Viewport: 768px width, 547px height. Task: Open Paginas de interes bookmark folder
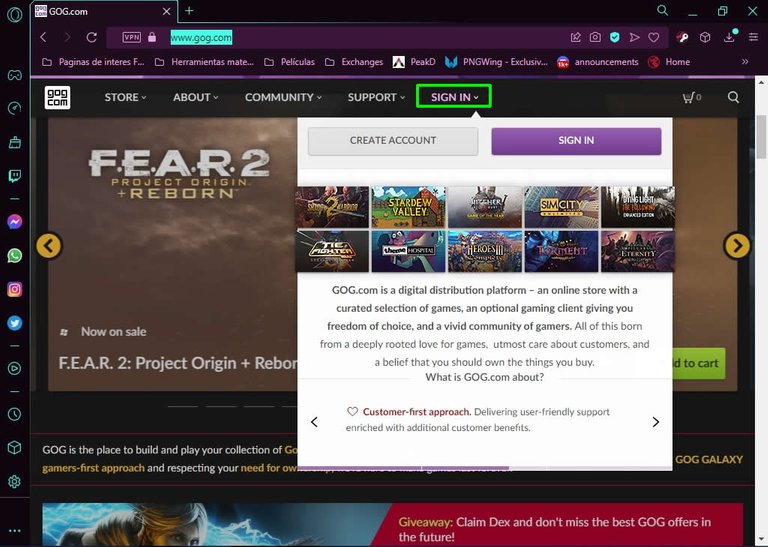point(93,62)
